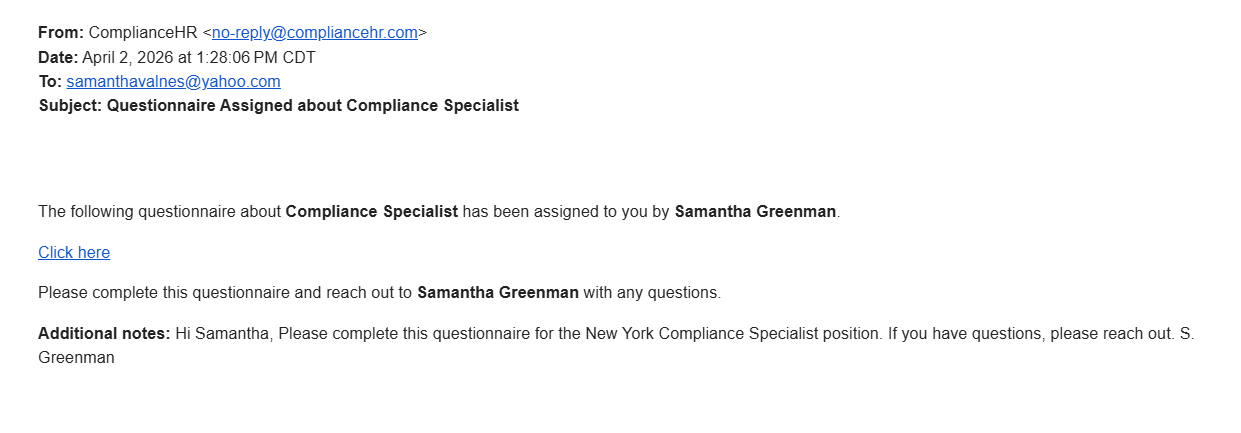Screen dimensions: 1241x433
Task: Click bold "Compliance Specialist" in the first body sentence
Action: click(371, 211)
